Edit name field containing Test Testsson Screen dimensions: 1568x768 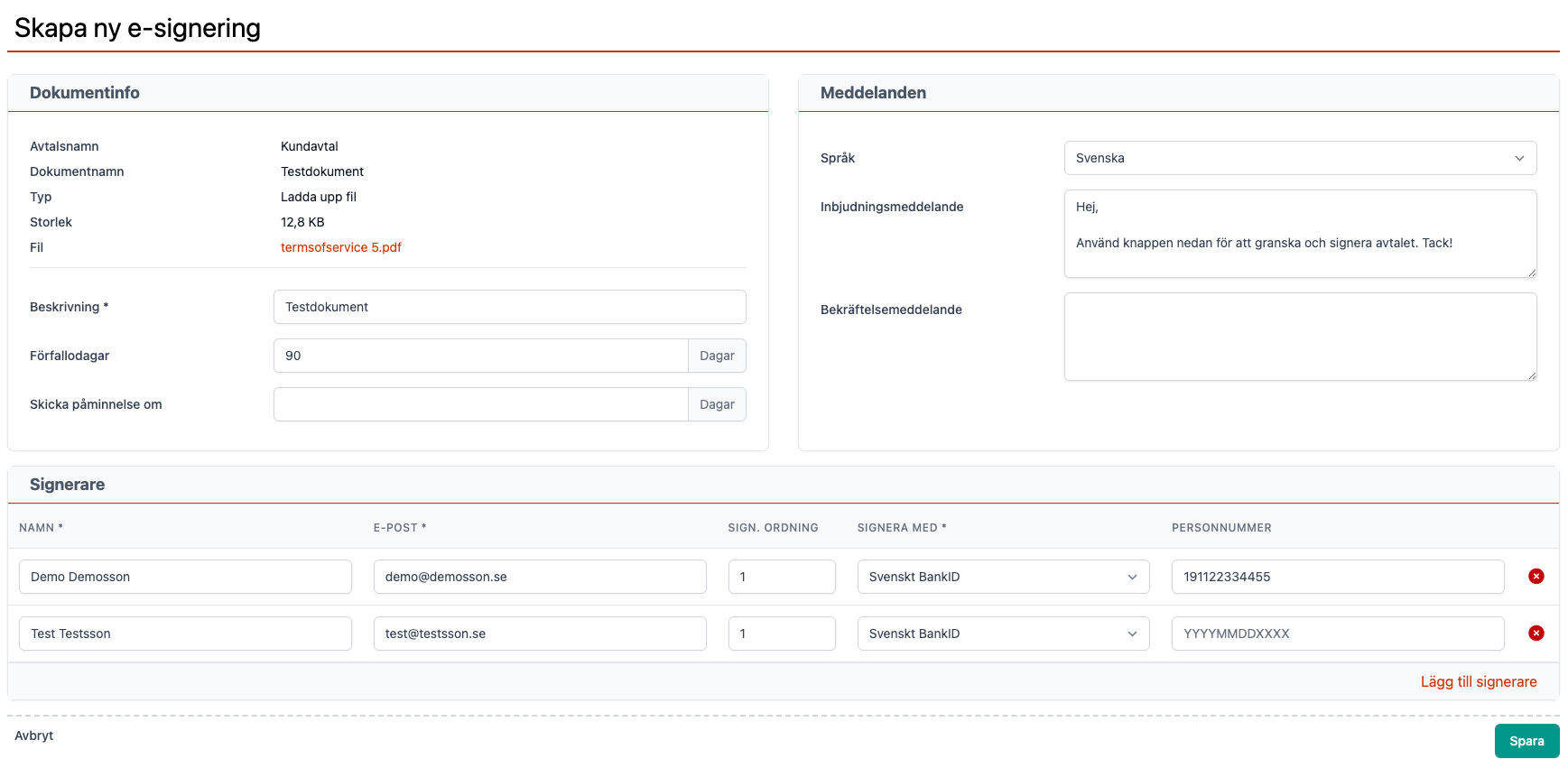click(185, 634)
